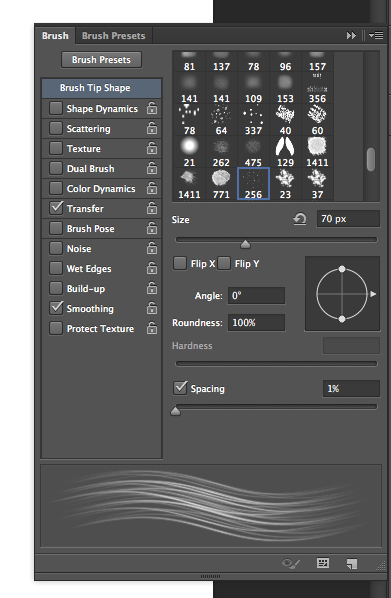Screen dimensions: 391x598
Task: Select splatter brush tip 37
Action: 317,184
